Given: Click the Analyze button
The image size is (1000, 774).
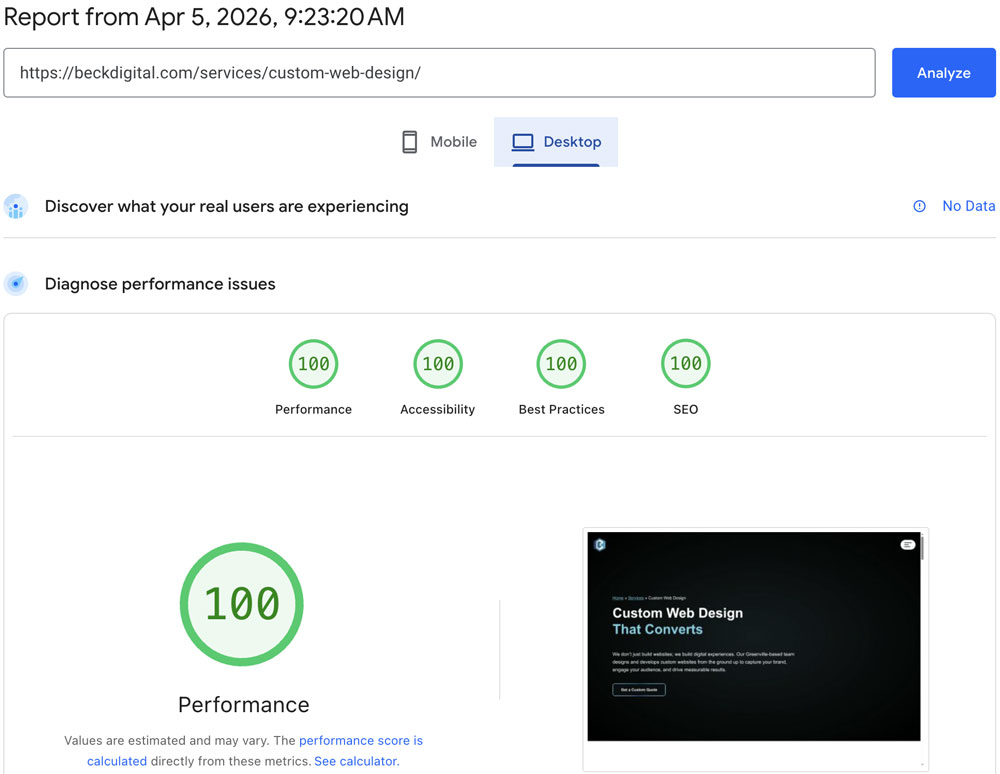Looking at the screenshot, I should (x=943, y=72).
